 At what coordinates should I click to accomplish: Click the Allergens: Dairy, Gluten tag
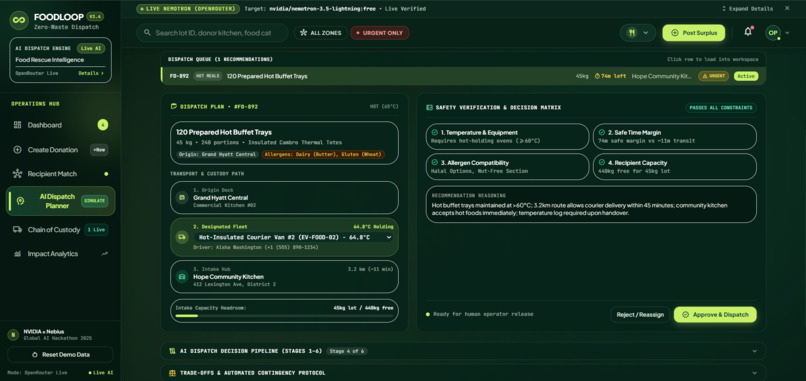323,155
